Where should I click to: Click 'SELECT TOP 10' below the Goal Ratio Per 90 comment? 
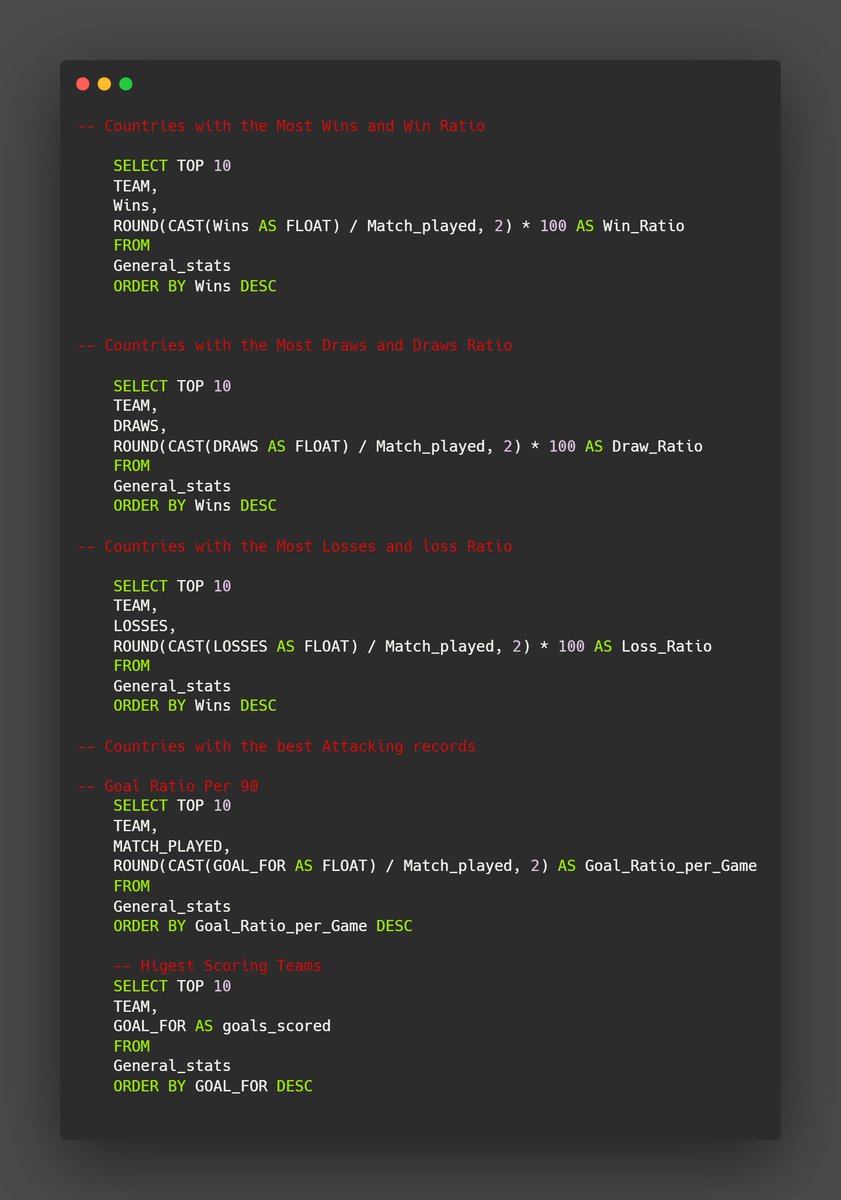(x=172, y=806)
